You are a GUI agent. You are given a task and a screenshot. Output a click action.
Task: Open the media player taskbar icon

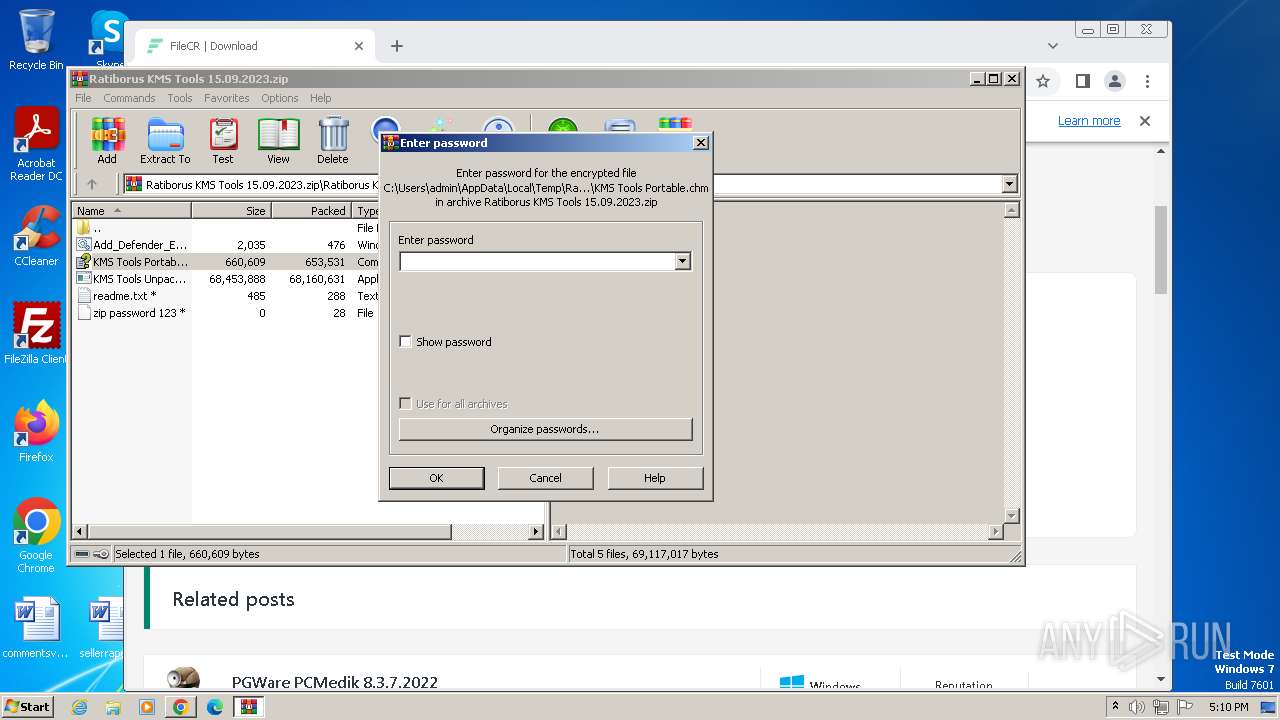tap(147, 707)
